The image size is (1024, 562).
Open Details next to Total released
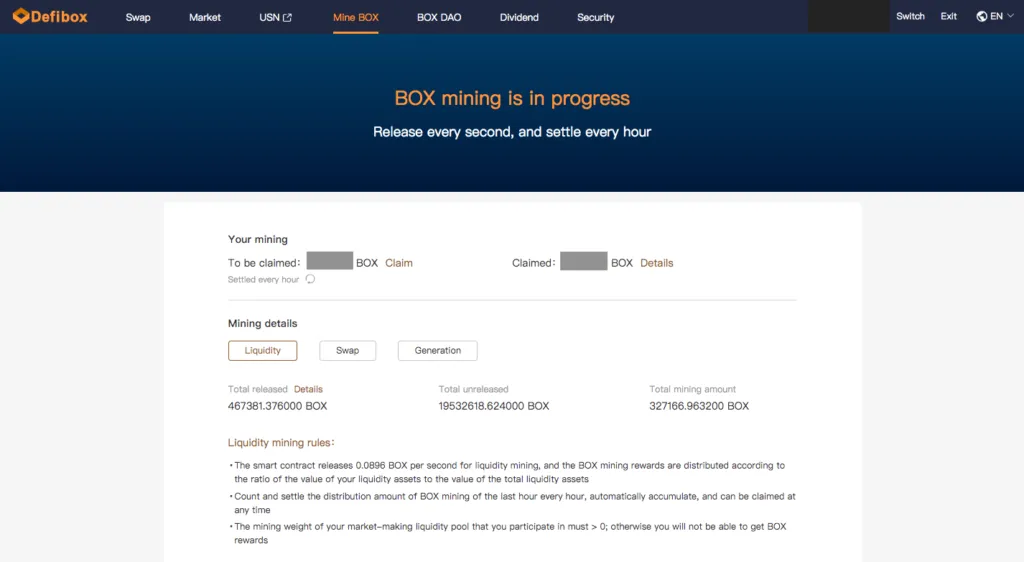(x=308, y=389)
